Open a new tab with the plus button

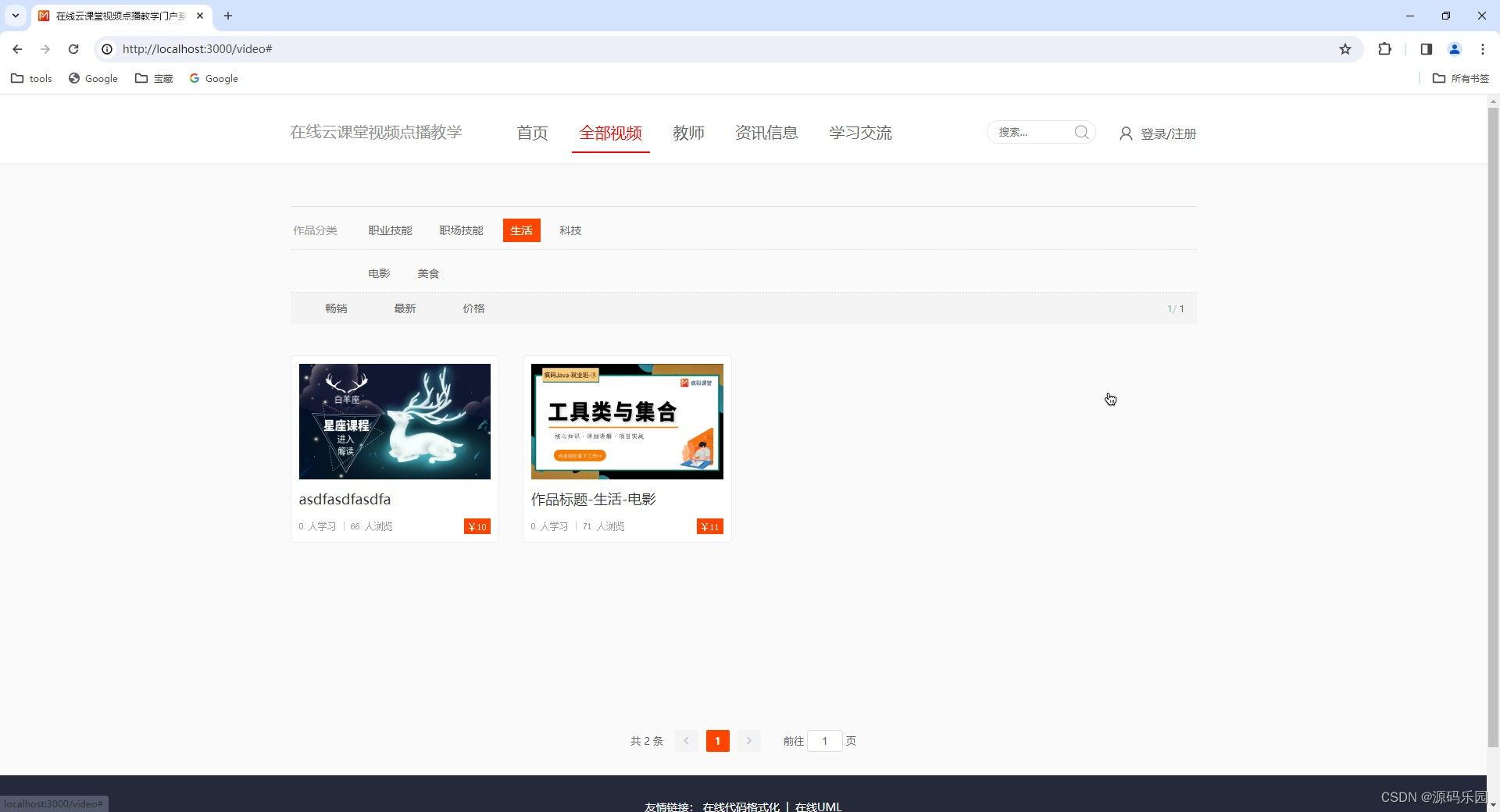coord(228,16)
